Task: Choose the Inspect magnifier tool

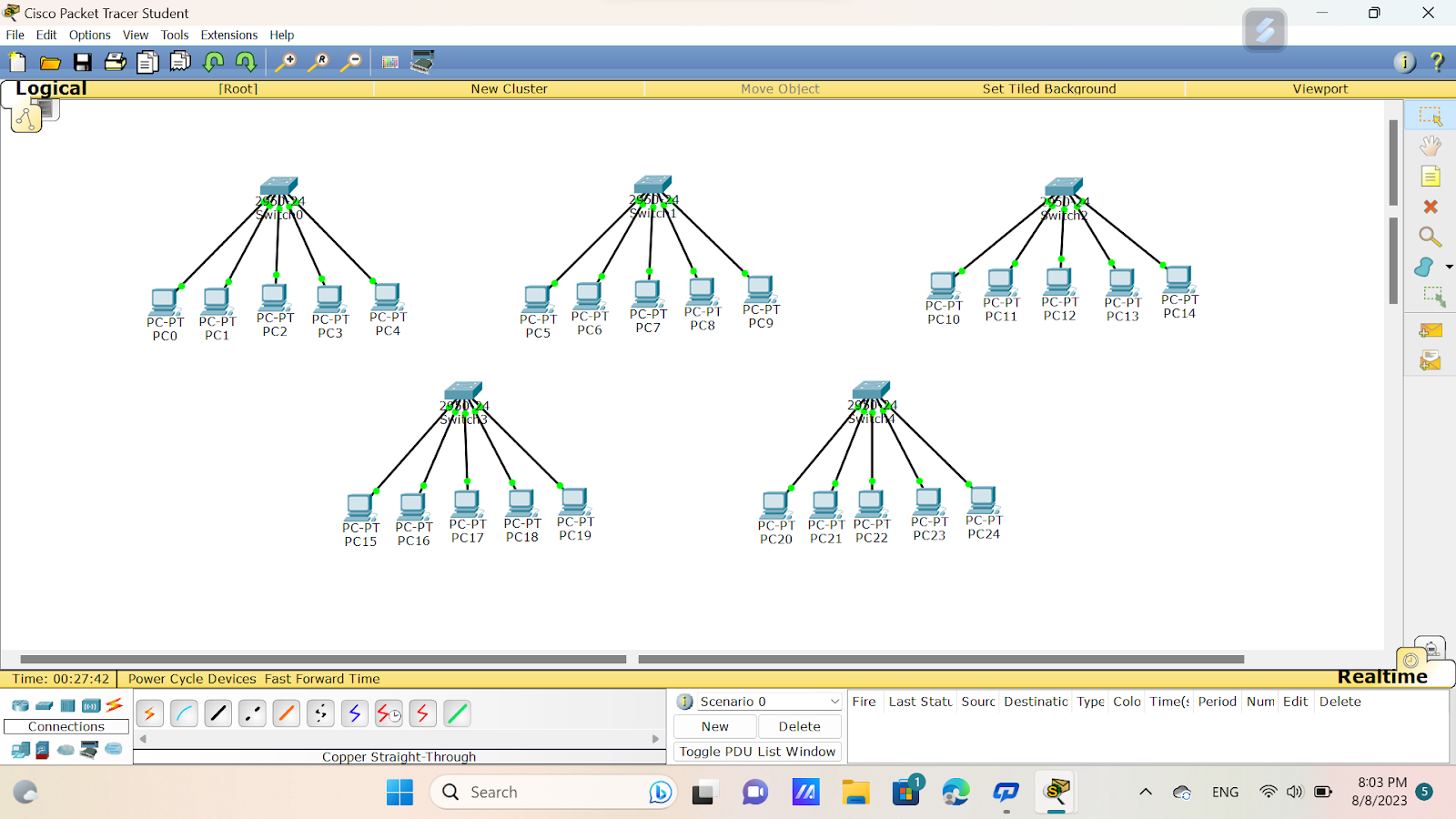Action: pos(1431,238)
